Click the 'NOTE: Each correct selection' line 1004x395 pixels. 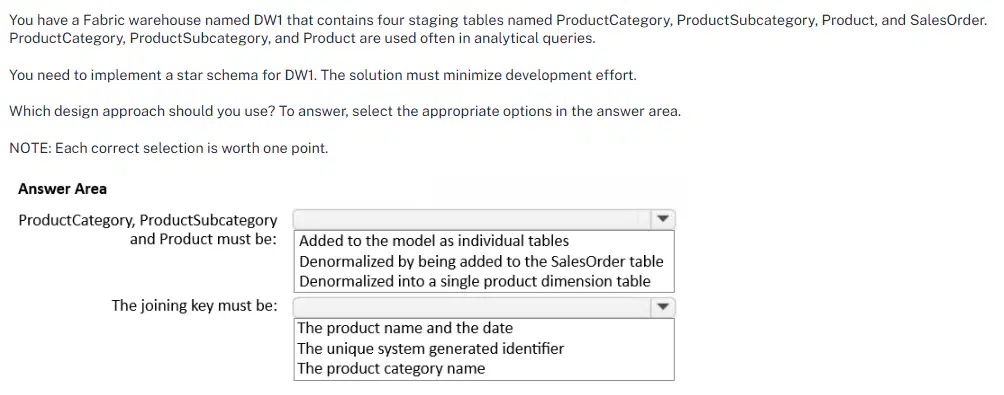168,149
